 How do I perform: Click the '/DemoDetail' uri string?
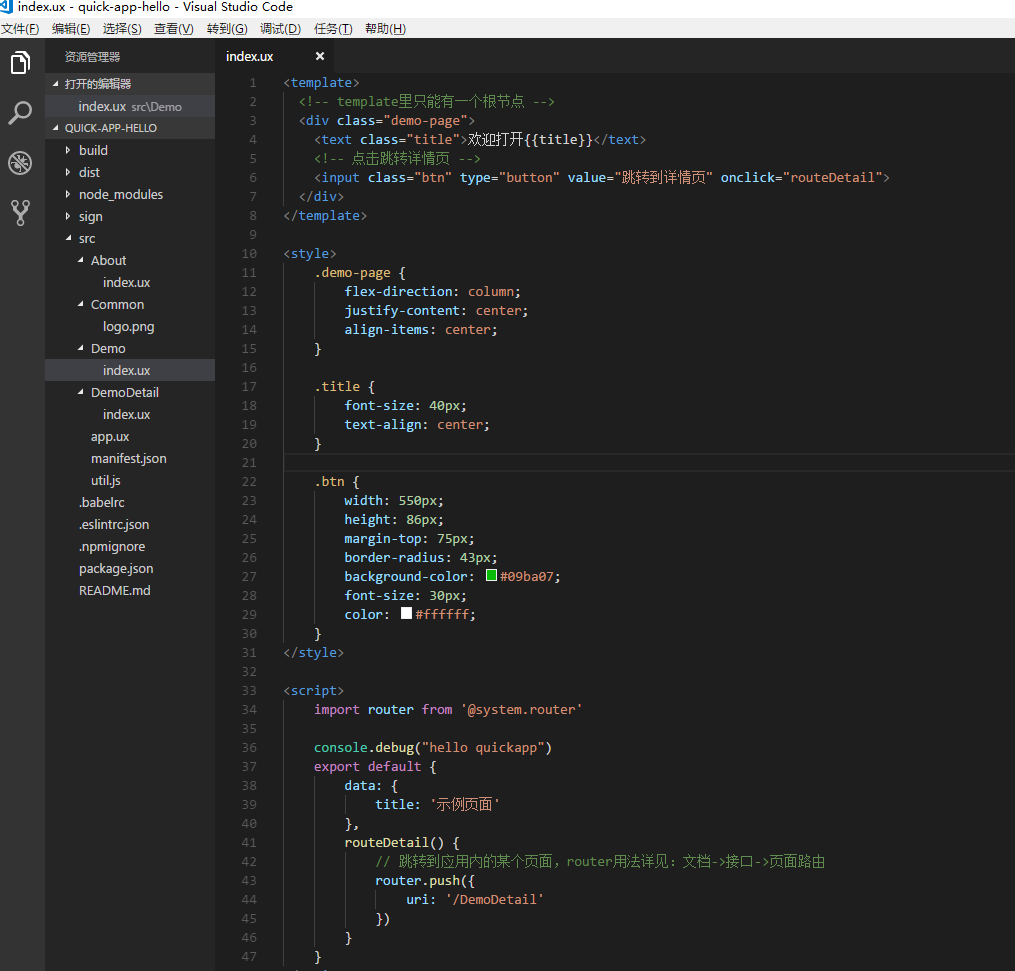pyautogui.click(x=495, y=900)
